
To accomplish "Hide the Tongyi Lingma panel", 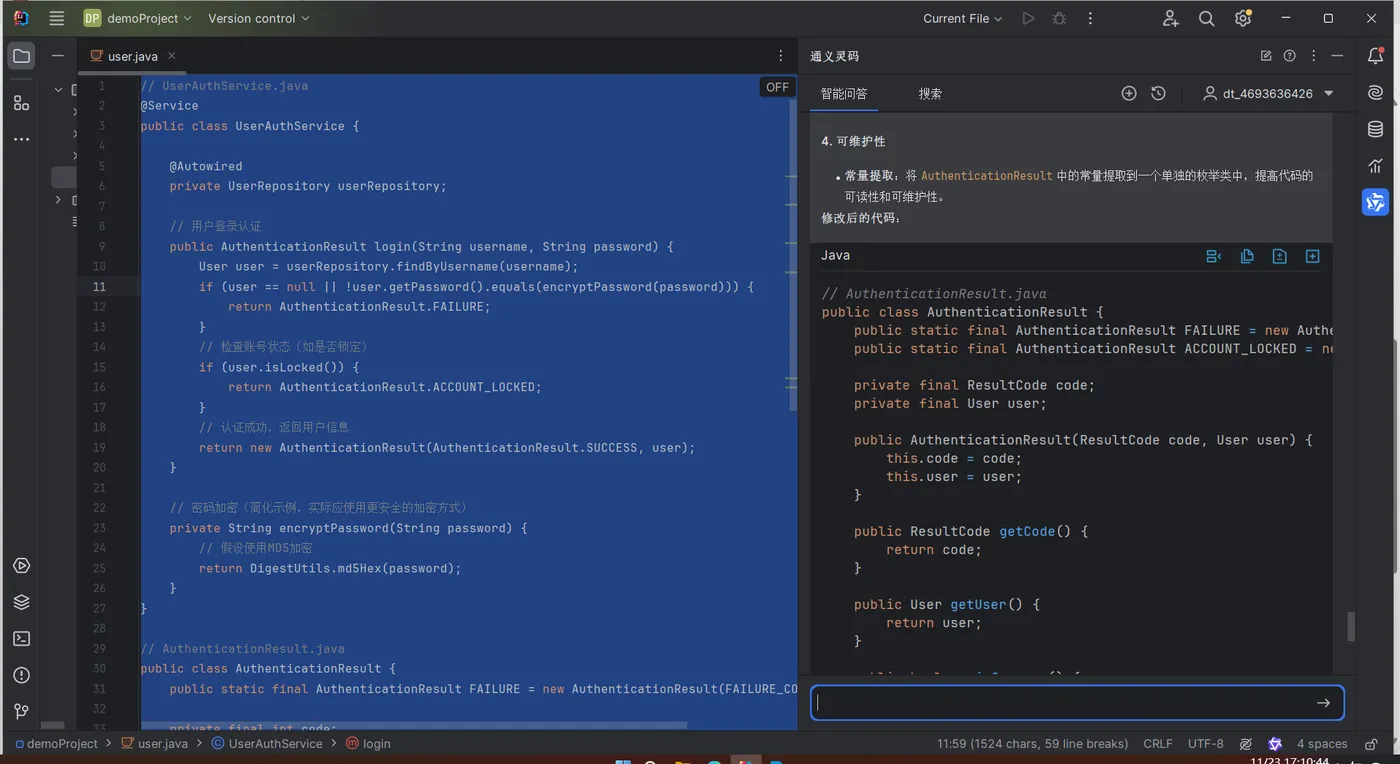I will (1337, 56).
